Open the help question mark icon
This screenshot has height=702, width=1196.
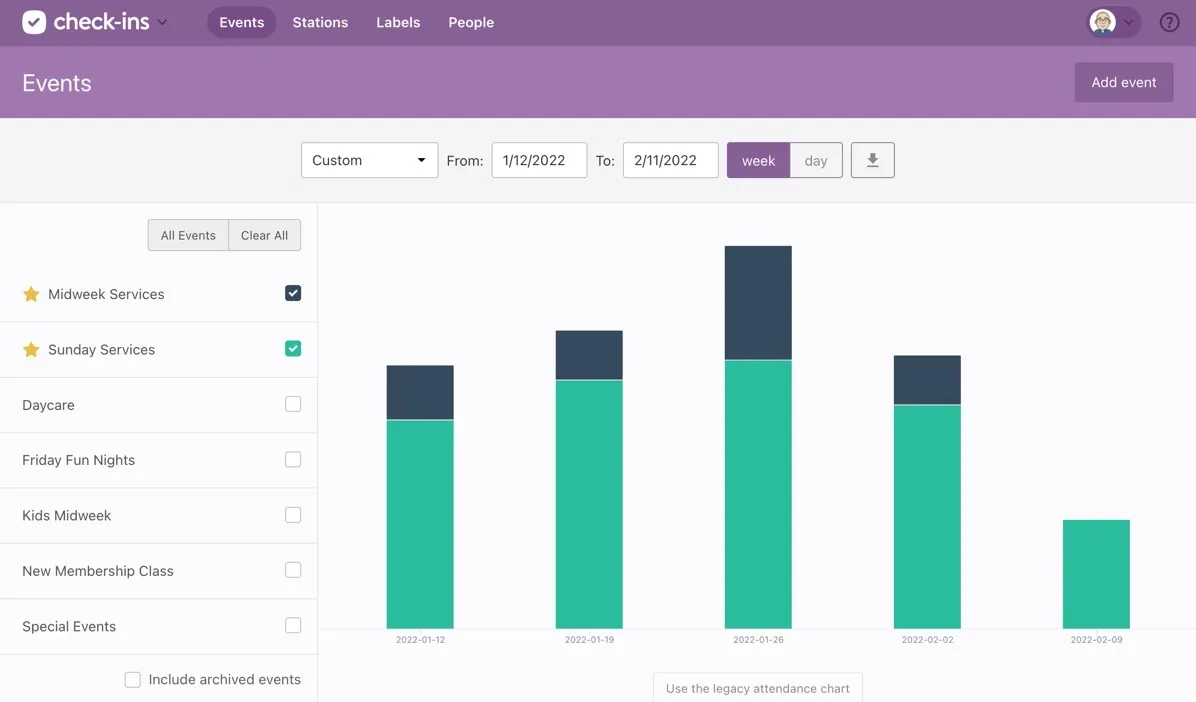click(x=1169, y=22)
